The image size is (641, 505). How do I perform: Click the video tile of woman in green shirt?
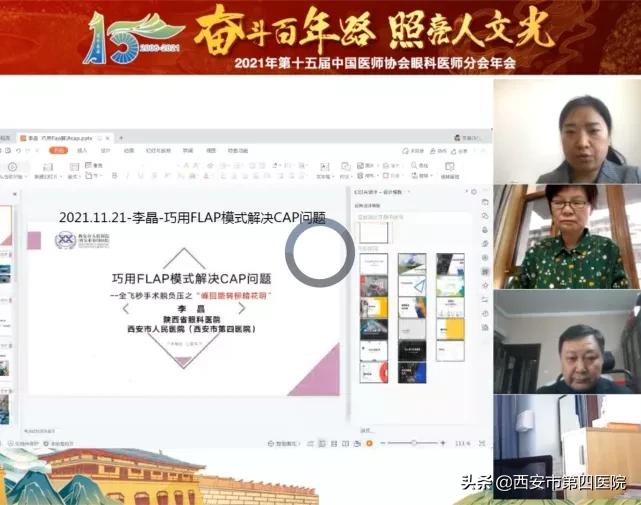pyautogui.click(x=567, y=237)
